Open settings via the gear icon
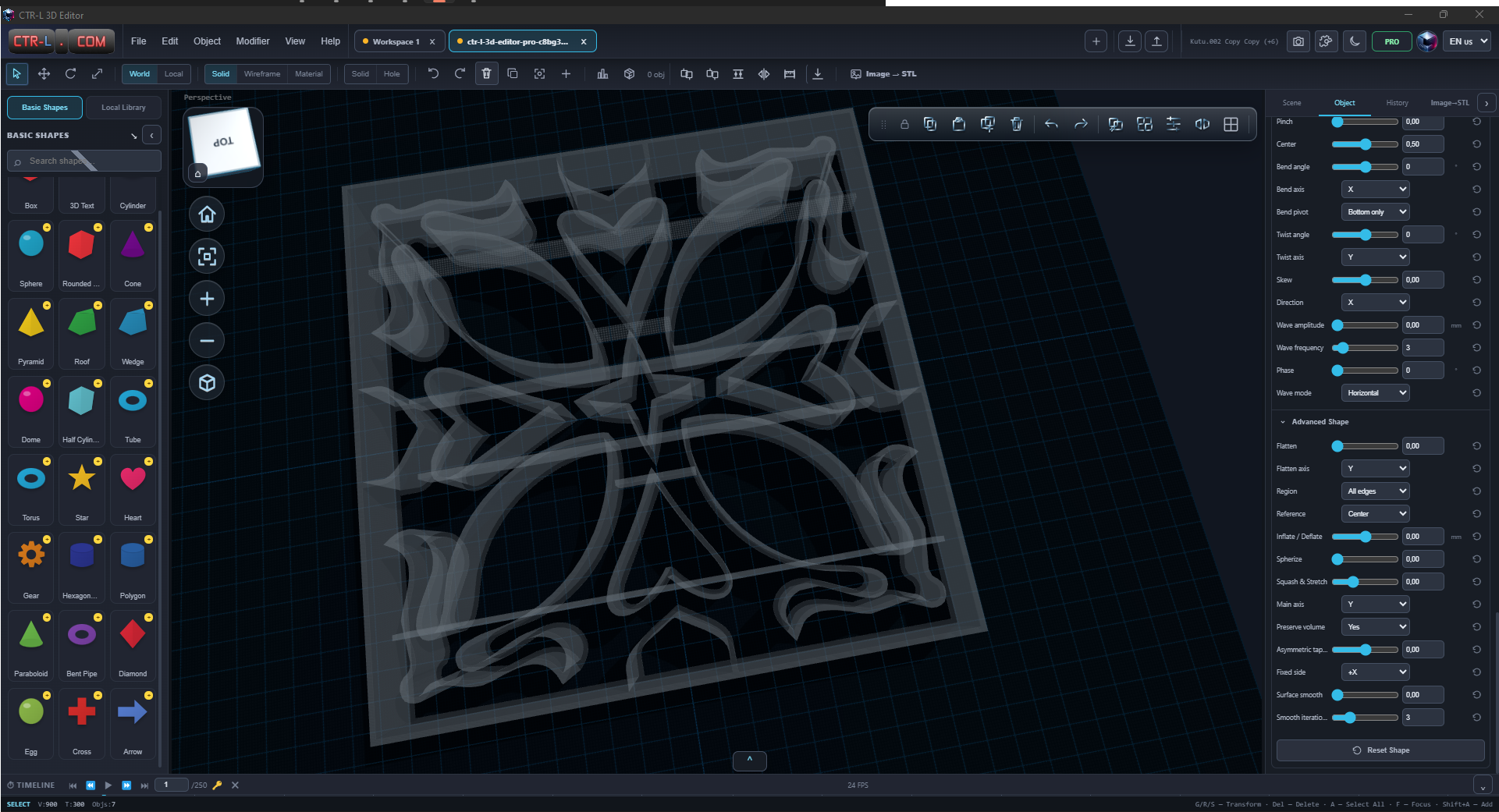This screenshot has width=1499, height=812. click(1326, 41)
